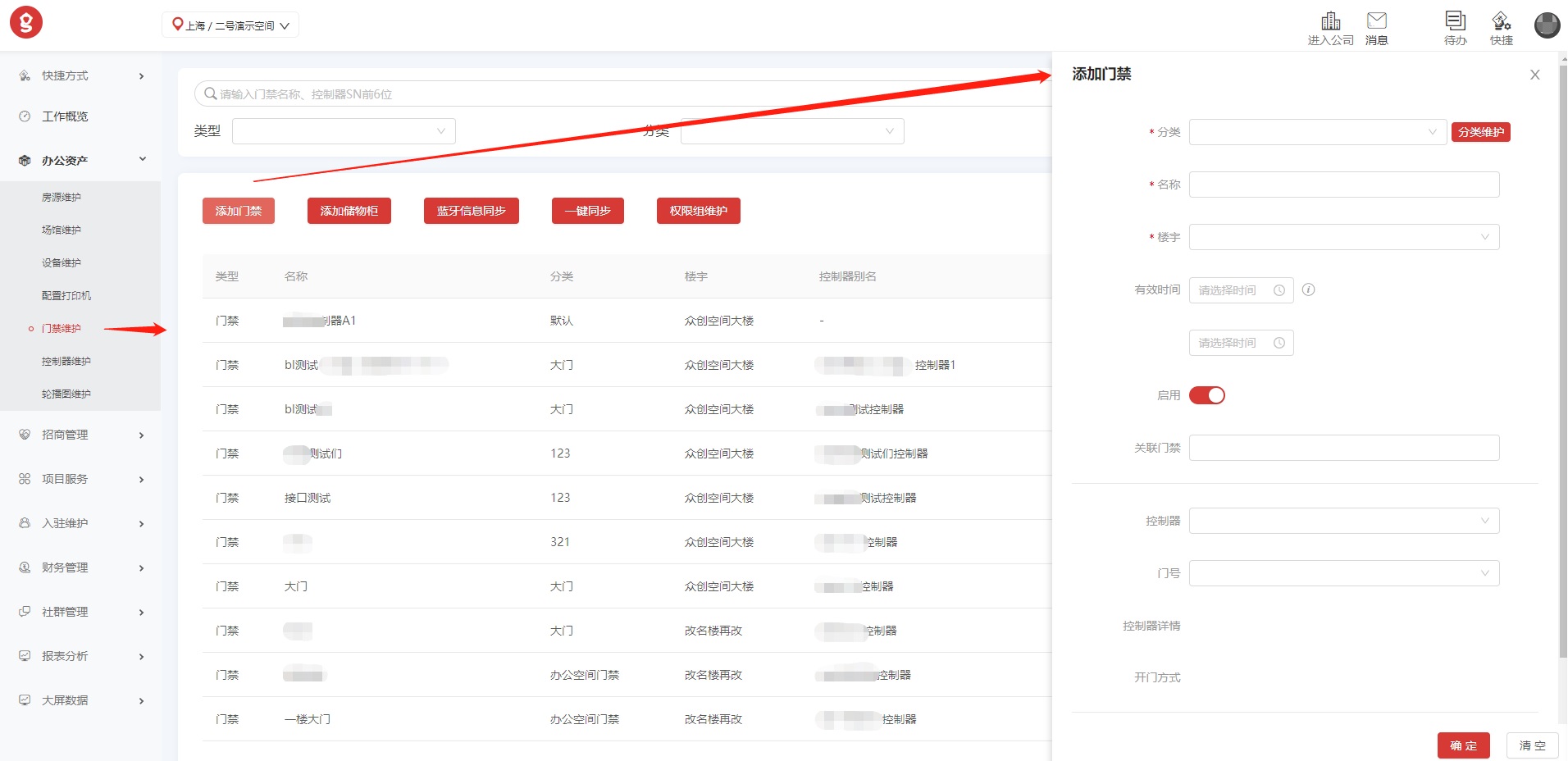Click the 添加储物柜 button
The height and width of the screenshot is (761, 1568).
349,211
